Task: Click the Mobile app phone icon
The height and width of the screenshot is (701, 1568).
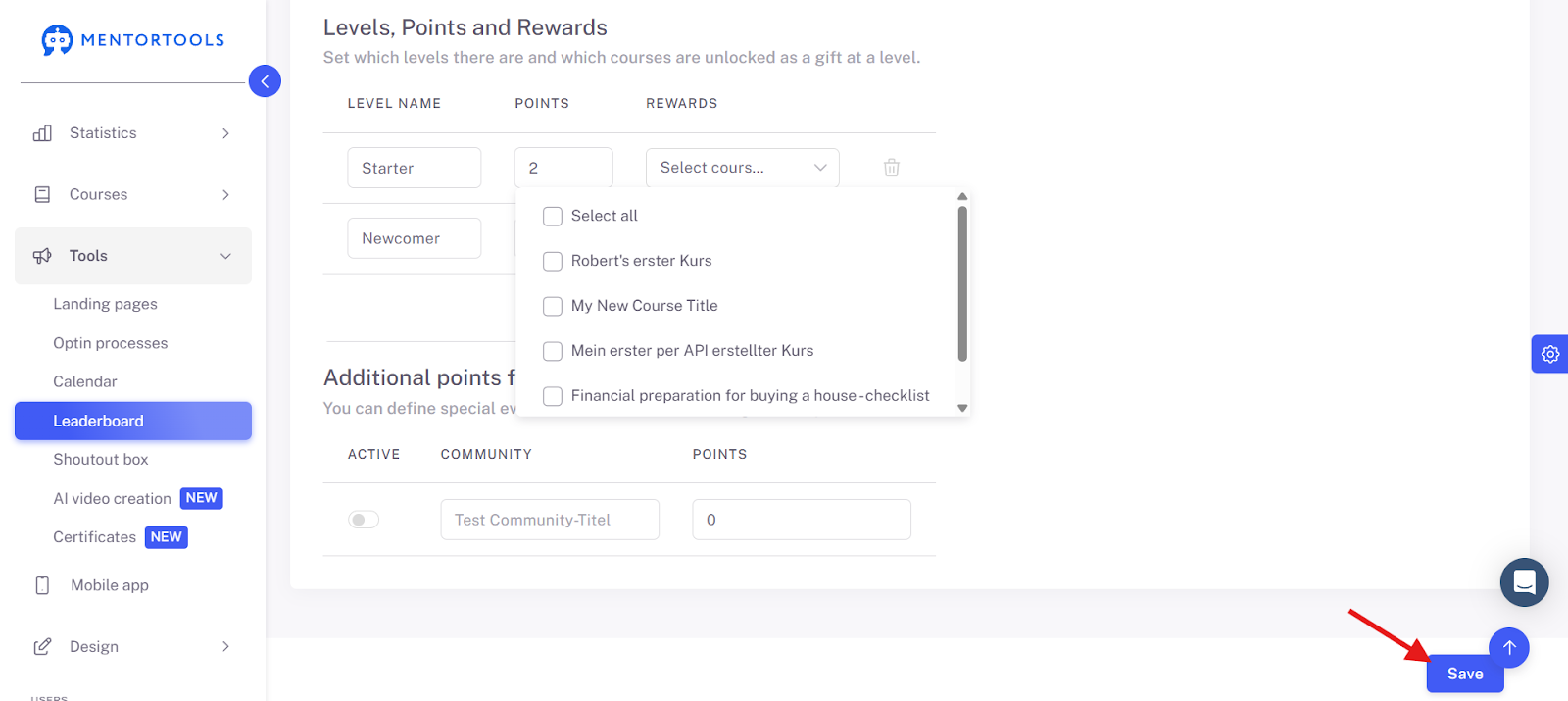Action: (x=42, y=585)
